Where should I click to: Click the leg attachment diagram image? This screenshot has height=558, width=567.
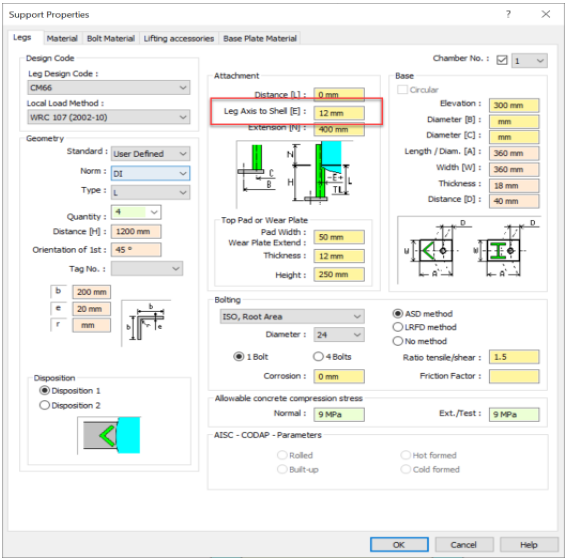pyautogui.click(x=294, y=174)
